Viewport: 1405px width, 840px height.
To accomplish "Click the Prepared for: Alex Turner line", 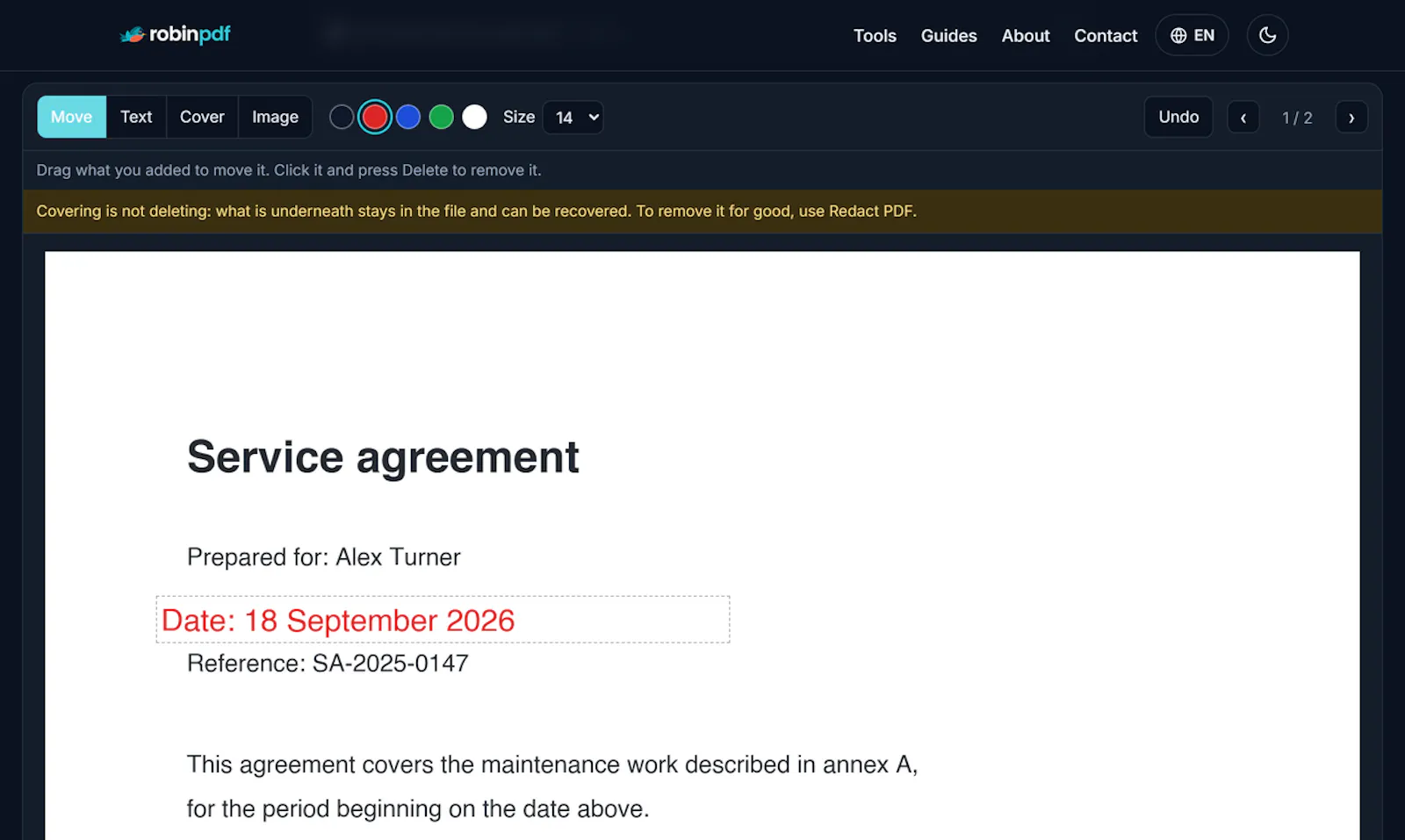I will click(x=323, y=557).
